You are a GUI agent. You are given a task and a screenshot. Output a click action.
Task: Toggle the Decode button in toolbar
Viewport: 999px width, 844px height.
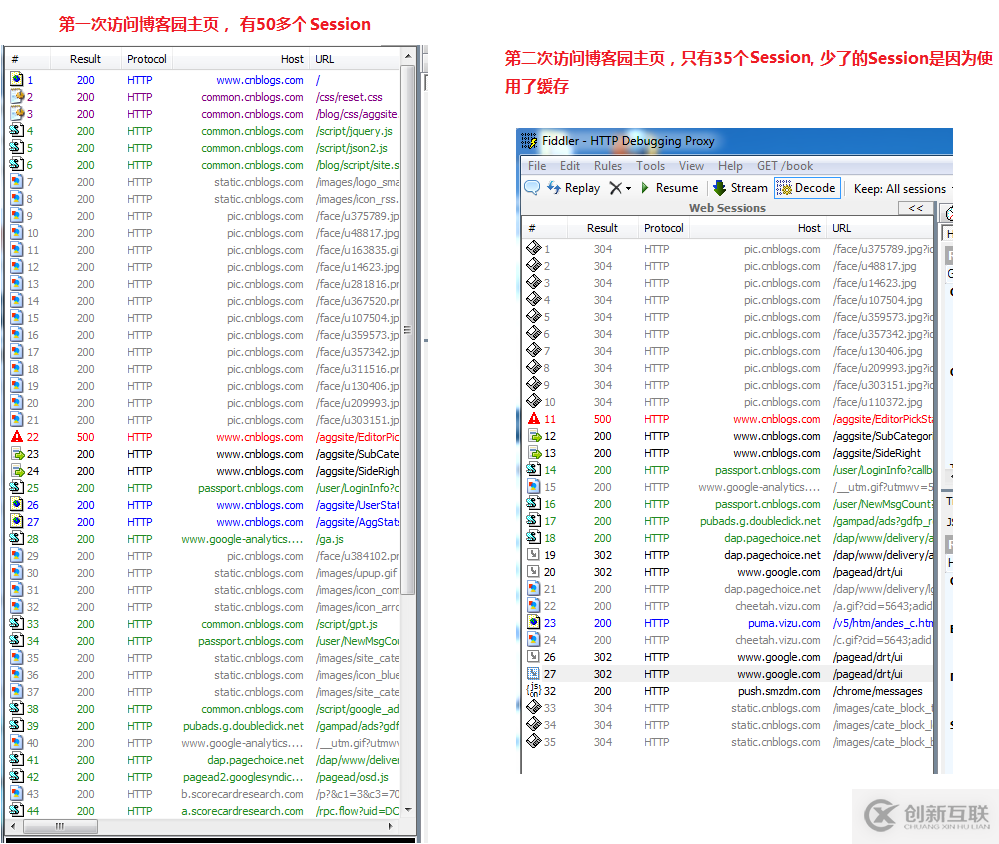(x=807, y=188)
